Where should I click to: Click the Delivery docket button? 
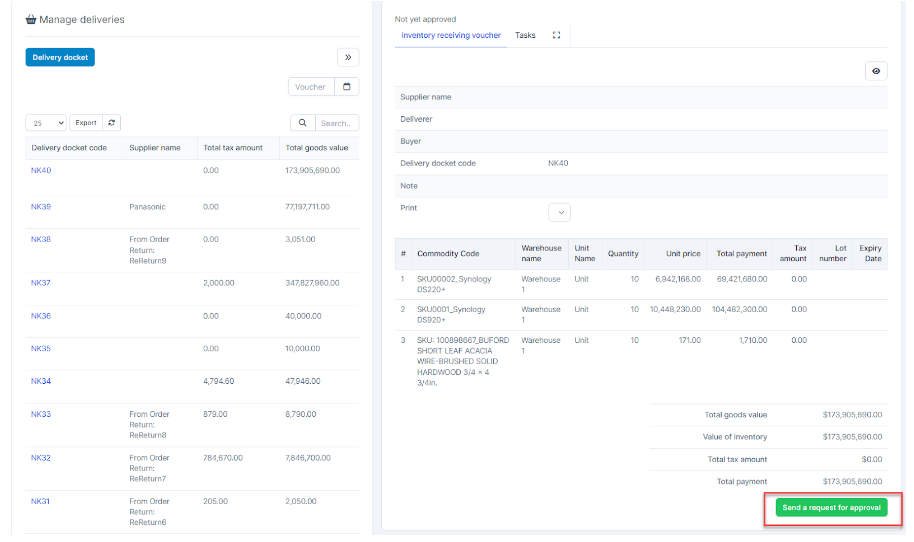point(60,57)
